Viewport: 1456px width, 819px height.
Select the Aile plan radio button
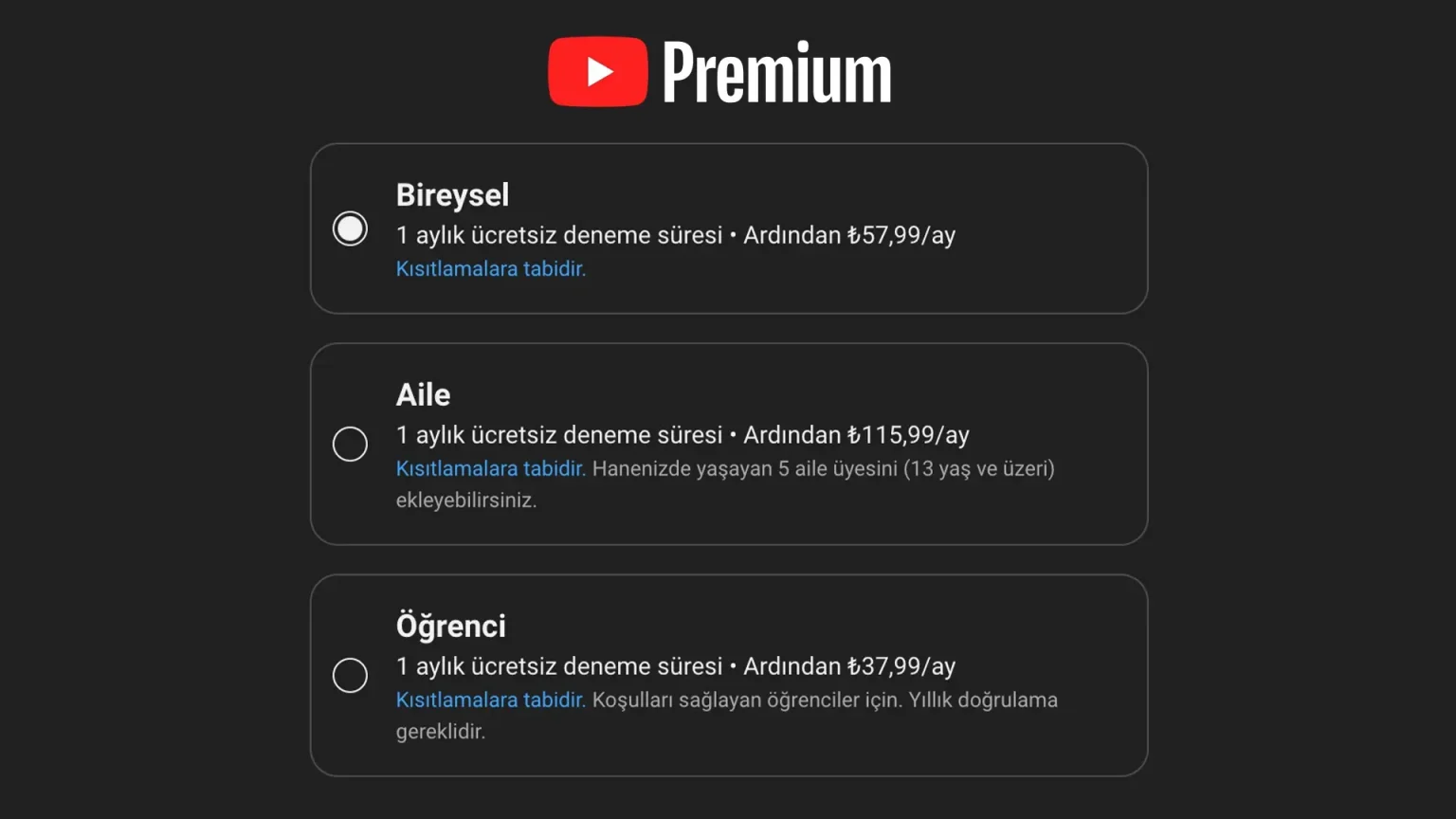(x=350, y=444)
